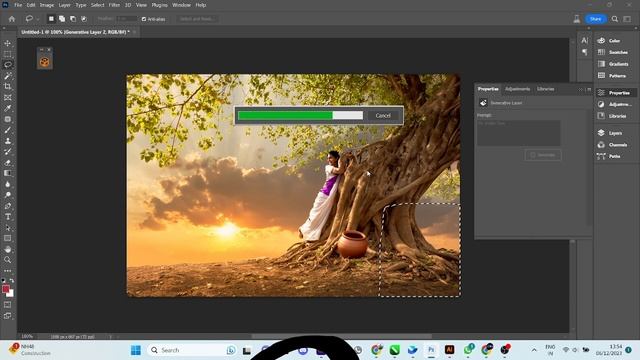This screenshot has width=640, height=360.
Task: Open Lasso tool preset picker dropdown
Action: (38, 19)
